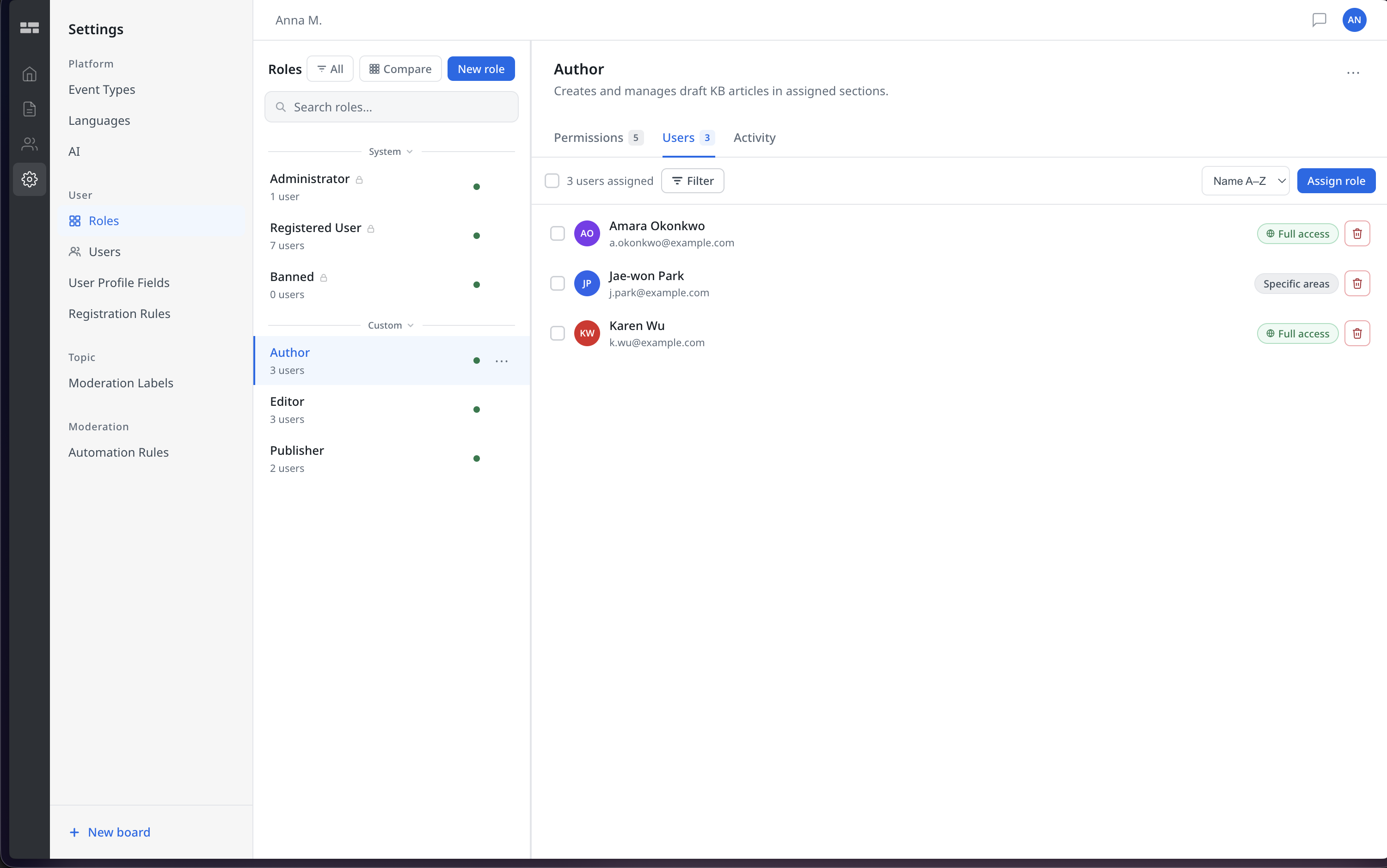1387x868 pixels.
Task: Select the Publisher role
Action: [x=392, y=458]
